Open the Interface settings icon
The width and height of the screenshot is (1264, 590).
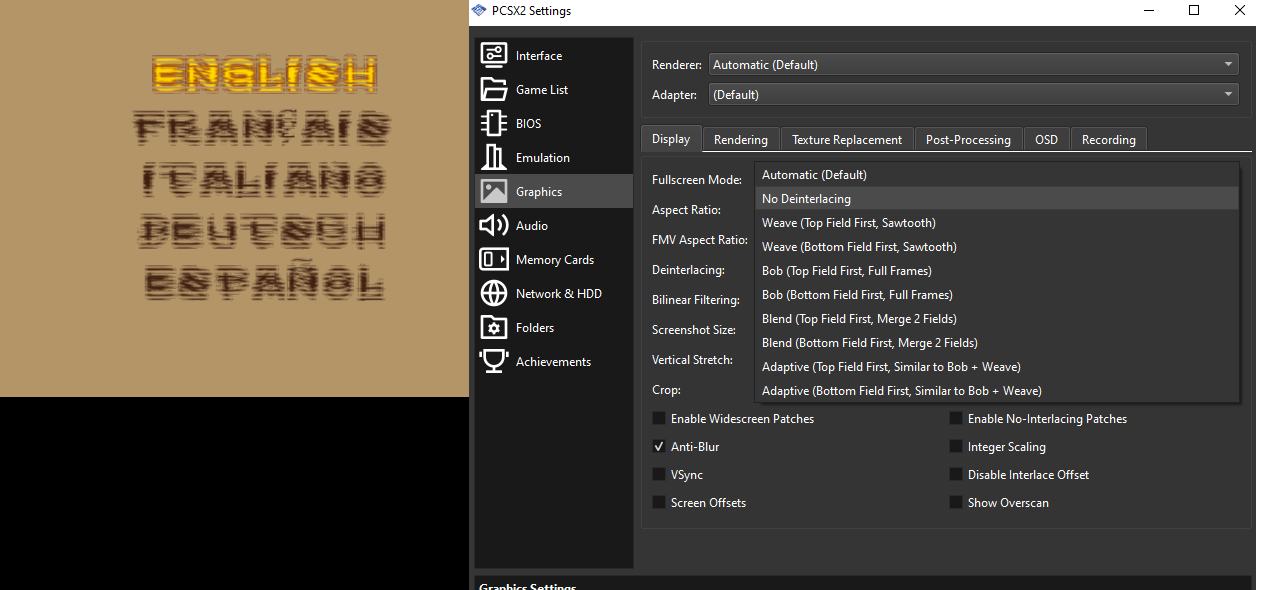(x=494, y=55)
